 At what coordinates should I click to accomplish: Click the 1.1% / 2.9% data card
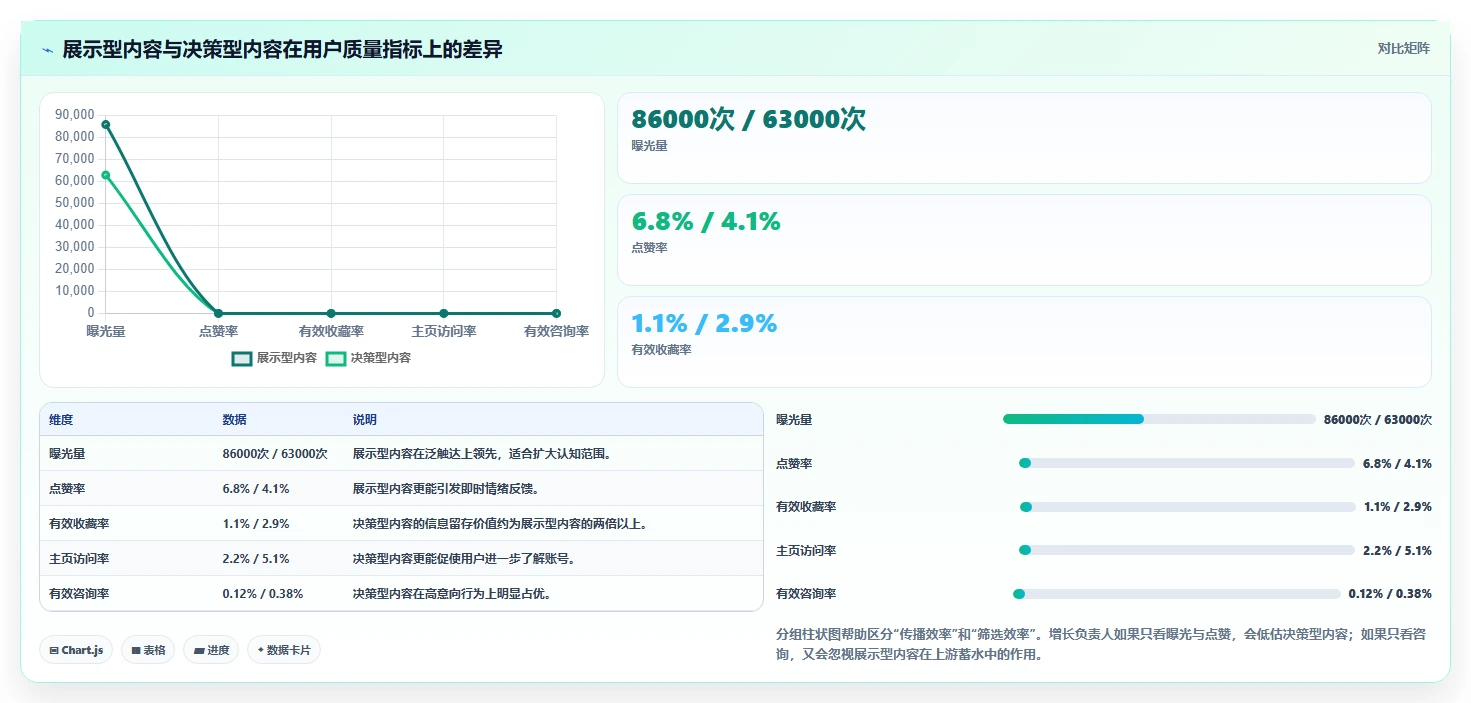click(1024, 342)
